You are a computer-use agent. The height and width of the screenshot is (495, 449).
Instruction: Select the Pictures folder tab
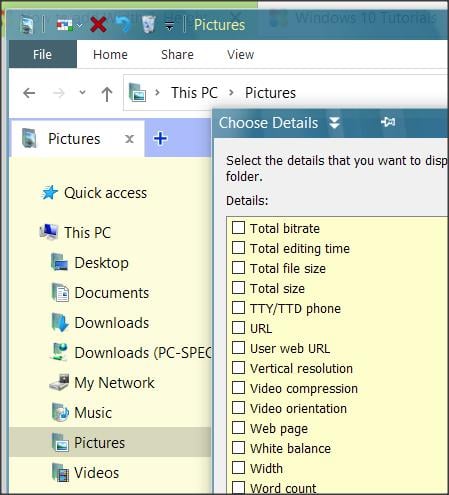[x=78, y=139]
